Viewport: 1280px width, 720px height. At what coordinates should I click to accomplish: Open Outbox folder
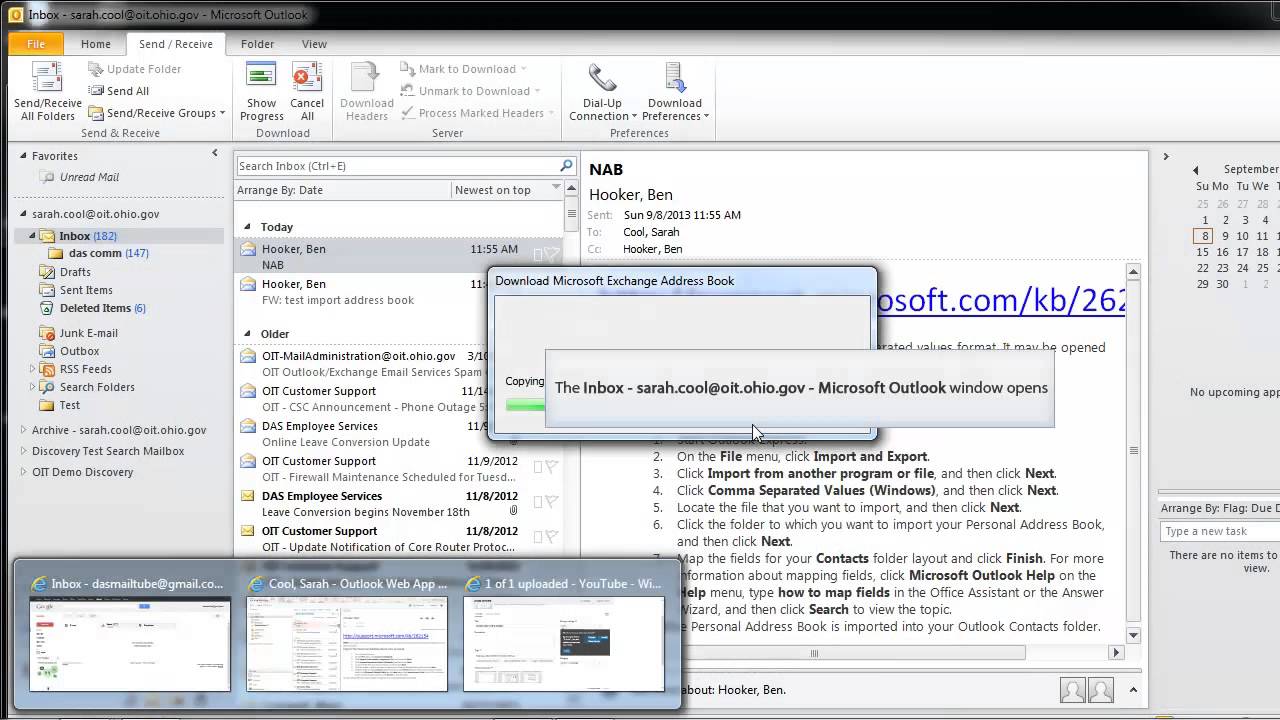pyautogui.click(x=79, y=351)
